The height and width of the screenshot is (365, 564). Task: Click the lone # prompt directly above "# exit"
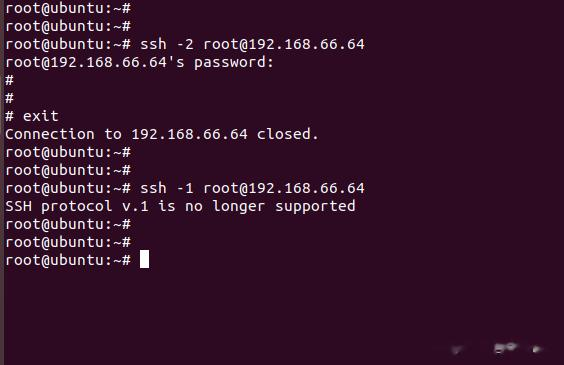(x=9, y=98)
